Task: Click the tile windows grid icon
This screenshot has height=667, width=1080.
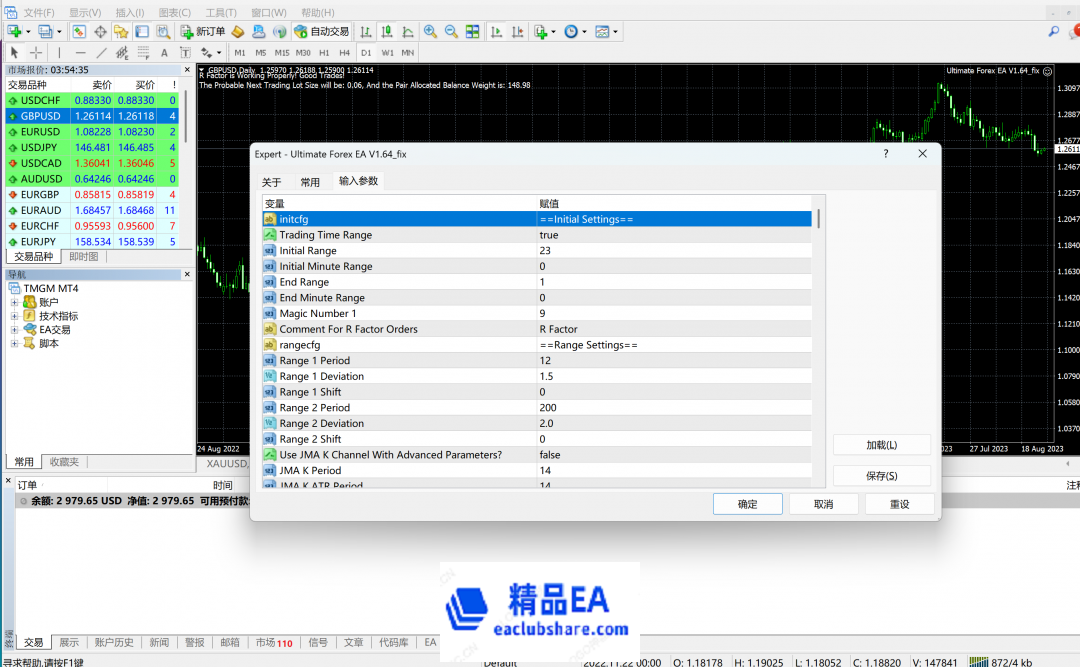Action: [x=472, y=32]
